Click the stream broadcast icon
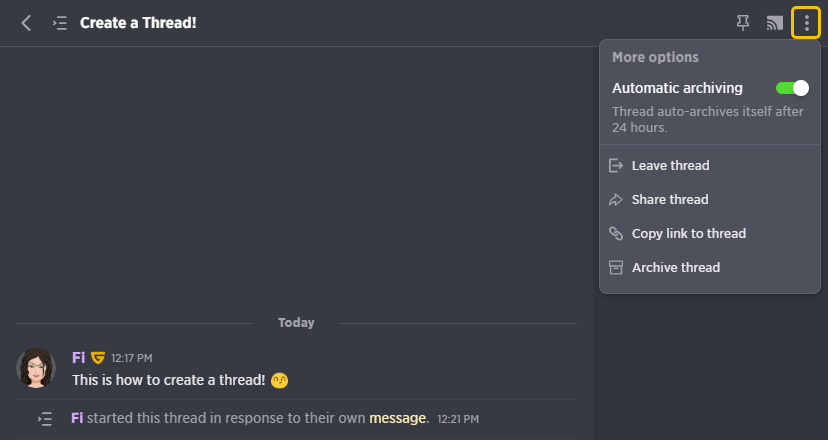This screenshot has width=828, height=440. 775,23
